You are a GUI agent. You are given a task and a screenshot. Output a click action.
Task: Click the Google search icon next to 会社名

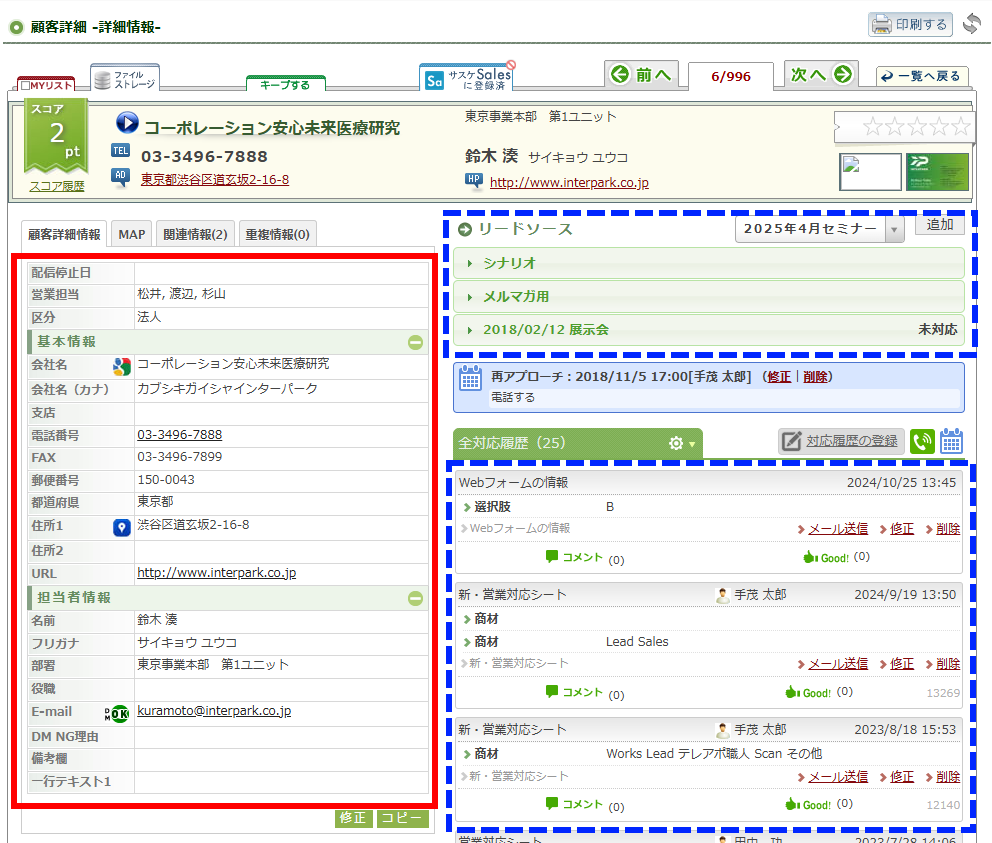point(122,366)
